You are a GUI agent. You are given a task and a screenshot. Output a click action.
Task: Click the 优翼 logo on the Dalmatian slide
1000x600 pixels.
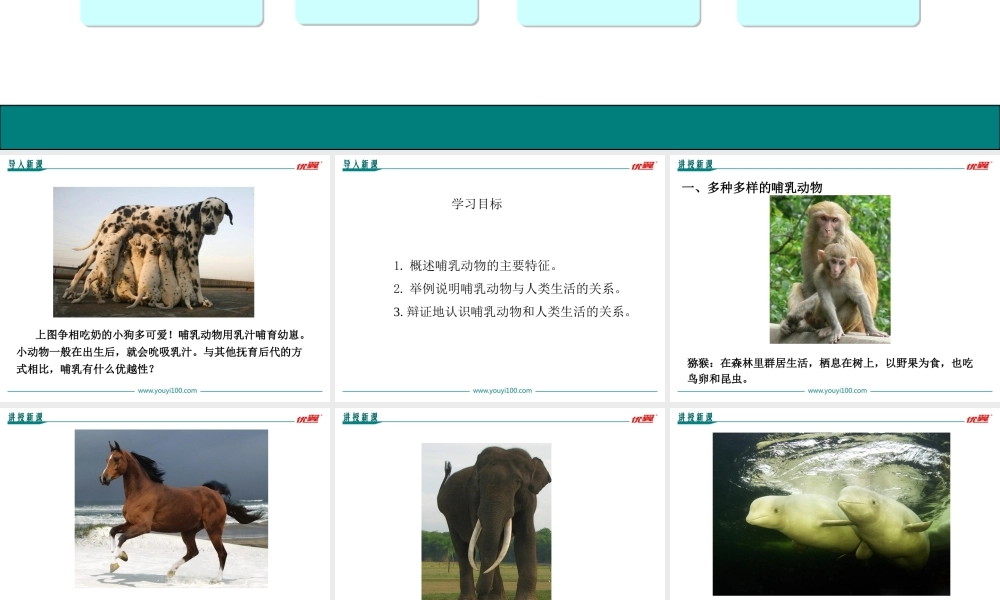tap(307, 166)
